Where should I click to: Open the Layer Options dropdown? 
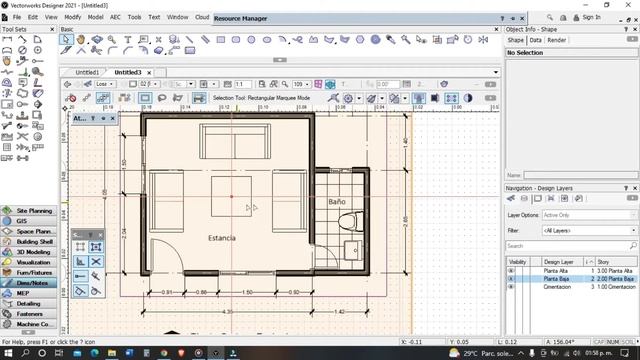[x=589, y=215]
